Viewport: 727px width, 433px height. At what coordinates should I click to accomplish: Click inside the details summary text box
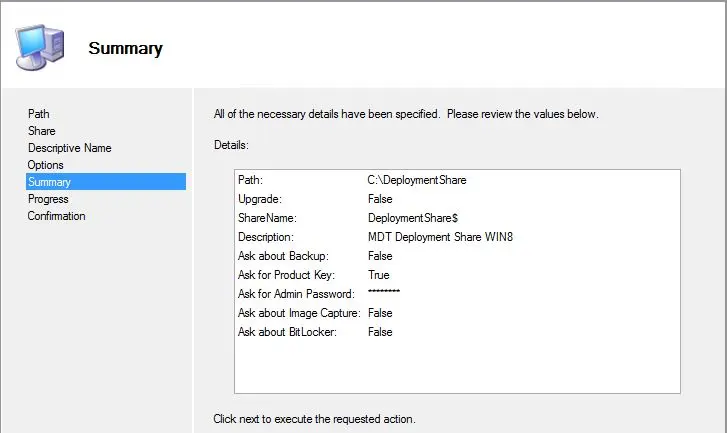[457, 281]
